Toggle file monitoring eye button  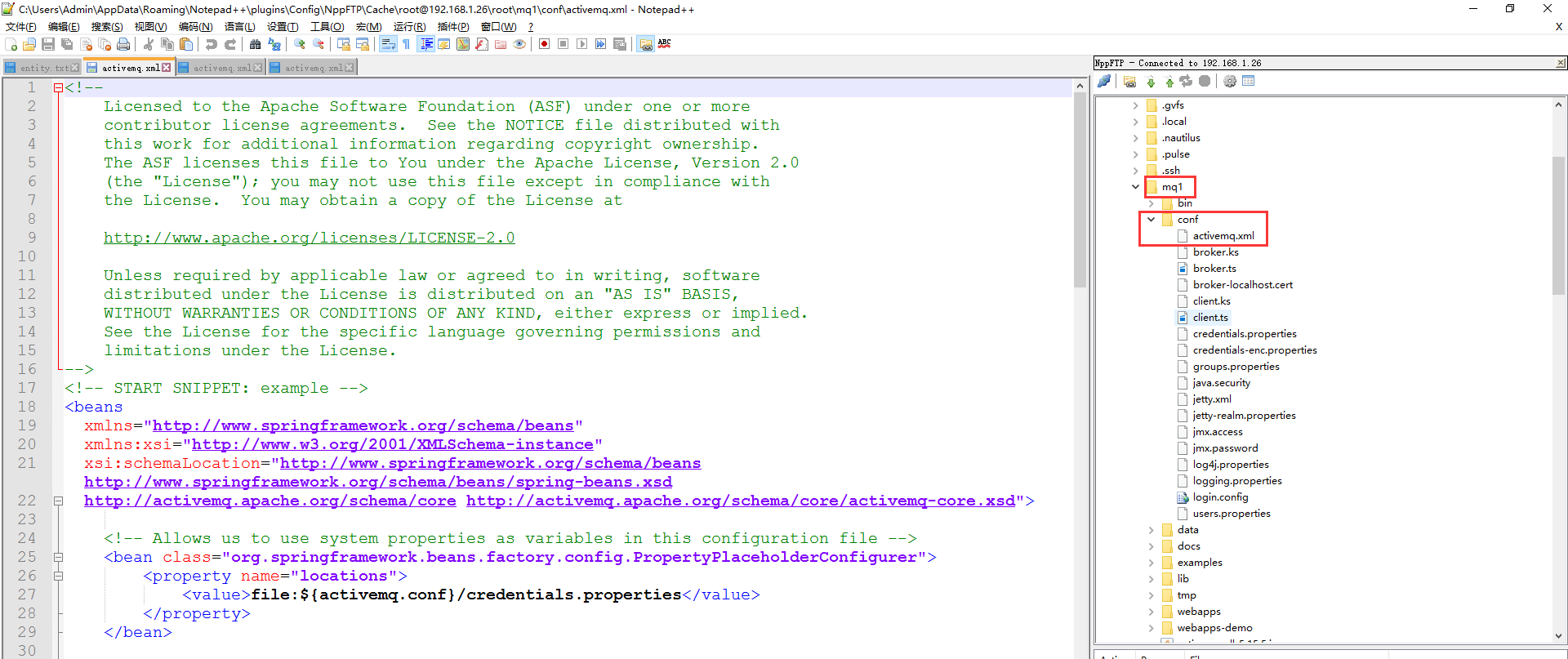tap(519, 44)
